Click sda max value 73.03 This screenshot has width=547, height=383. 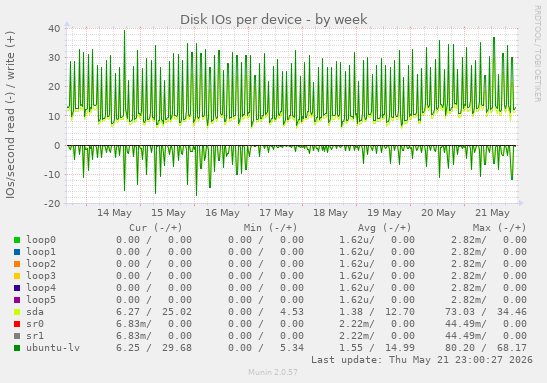click(460, 312)
